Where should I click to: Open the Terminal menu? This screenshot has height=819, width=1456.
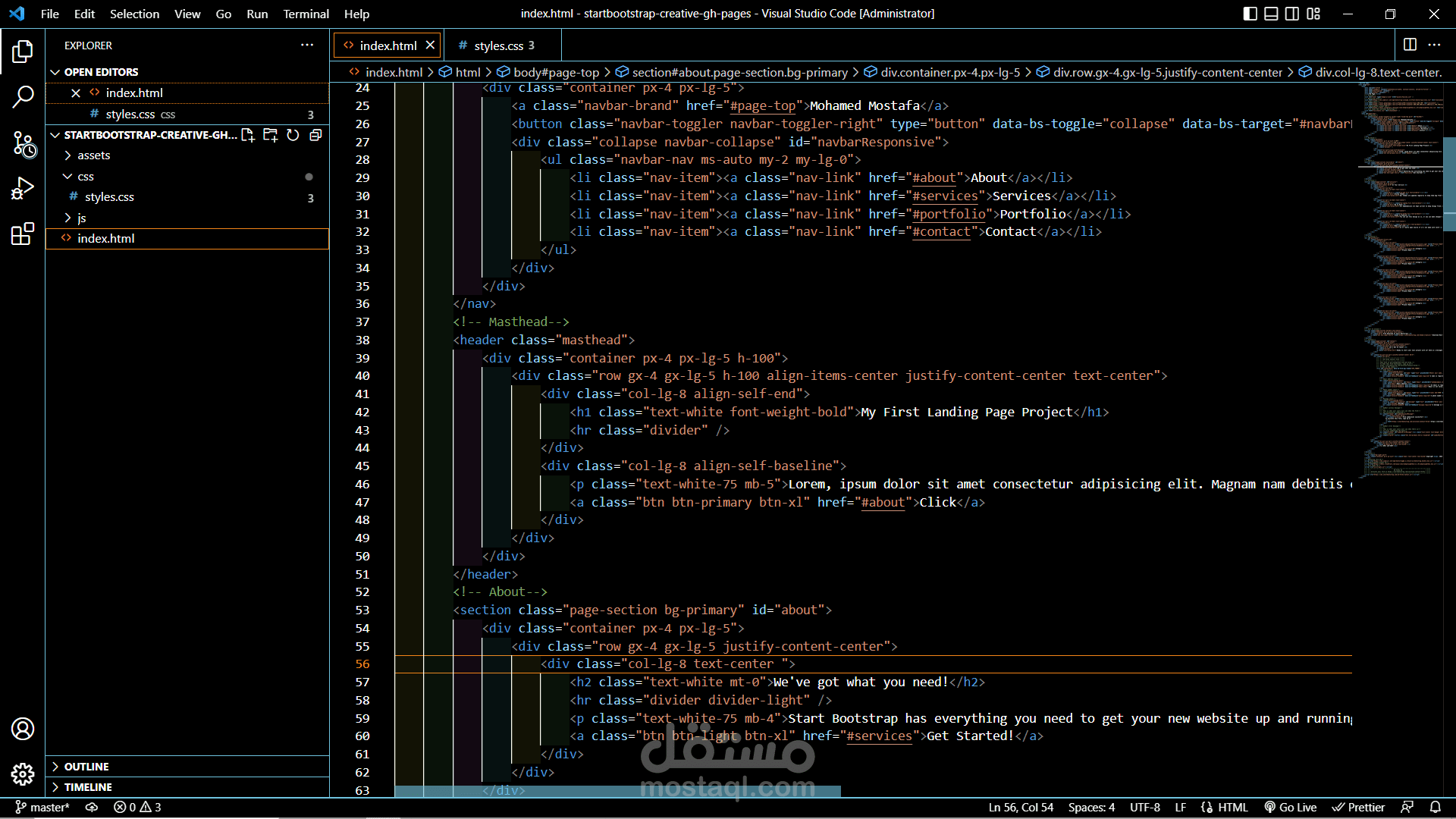(306, 14)
